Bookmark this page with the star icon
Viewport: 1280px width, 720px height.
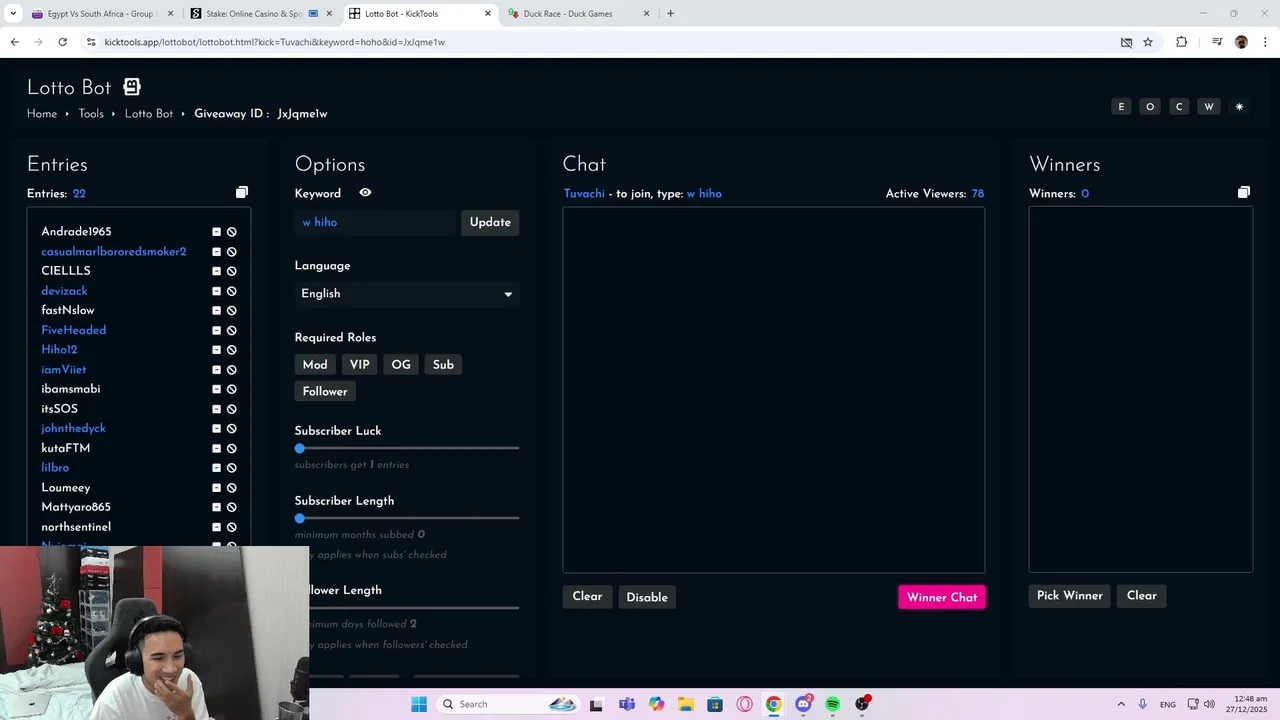coord(1148,42)
